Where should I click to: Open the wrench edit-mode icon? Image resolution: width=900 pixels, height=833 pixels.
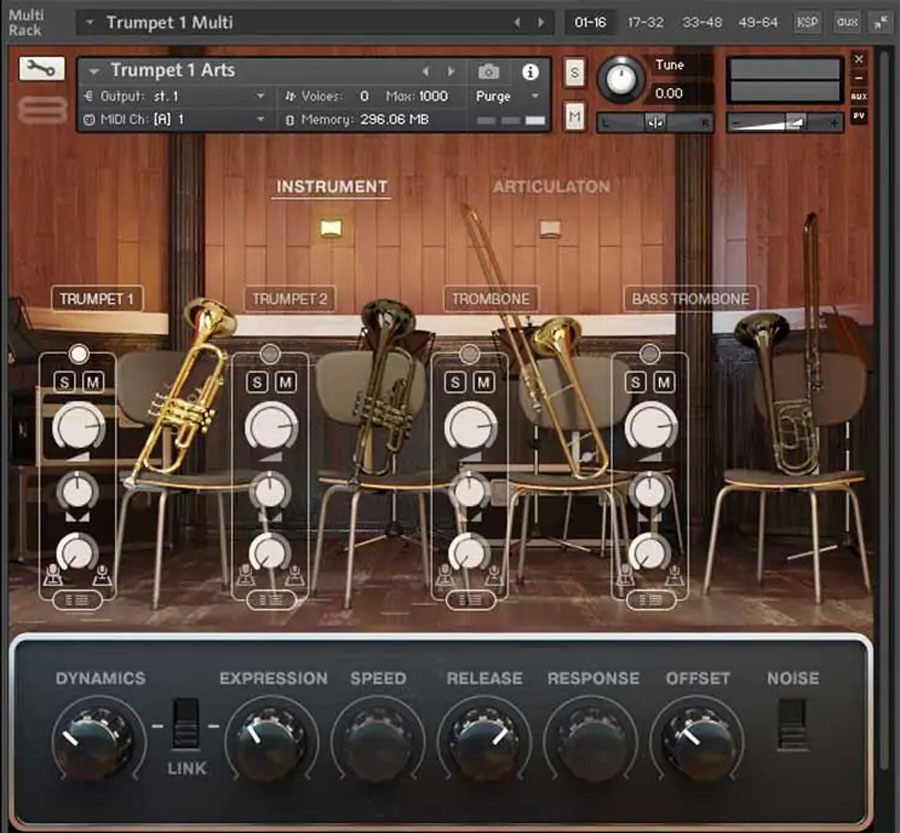[x=41, y=69]
